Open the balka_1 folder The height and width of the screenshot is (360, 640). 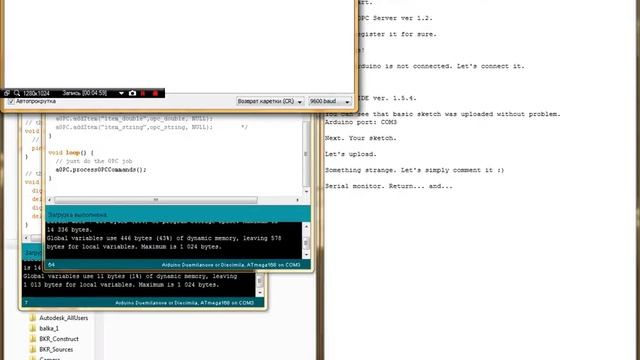49,328
